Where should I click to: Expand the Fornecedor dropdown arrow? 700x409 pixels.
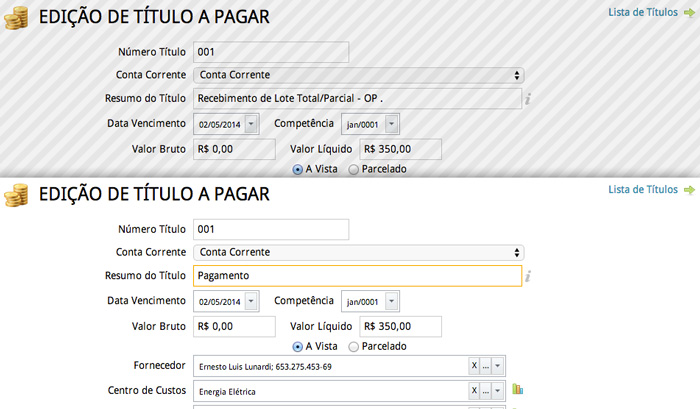click(498, 366)
